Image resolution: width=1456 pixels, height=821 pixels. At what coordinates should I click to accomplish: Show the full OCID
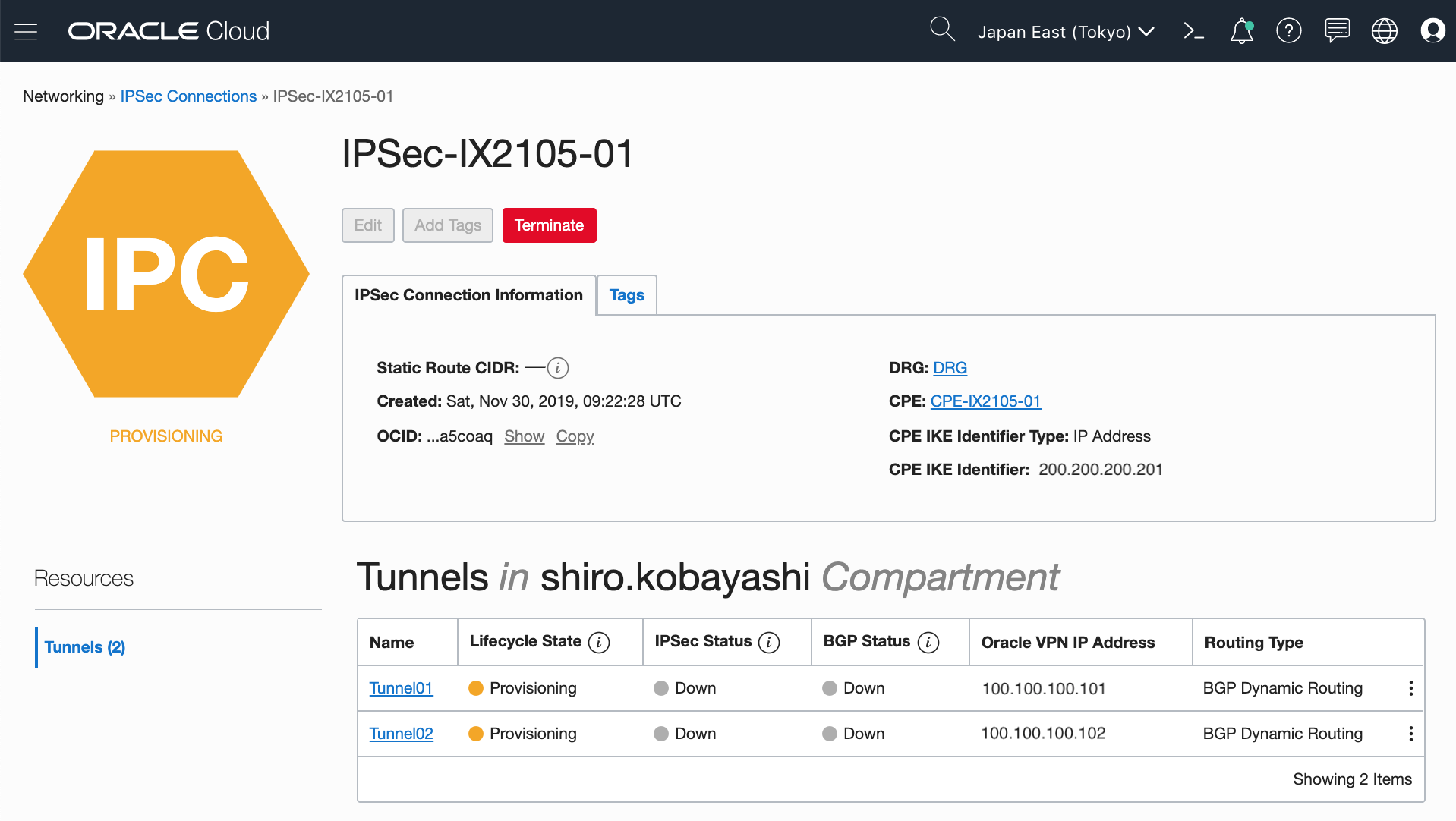(x=525, y=436)
